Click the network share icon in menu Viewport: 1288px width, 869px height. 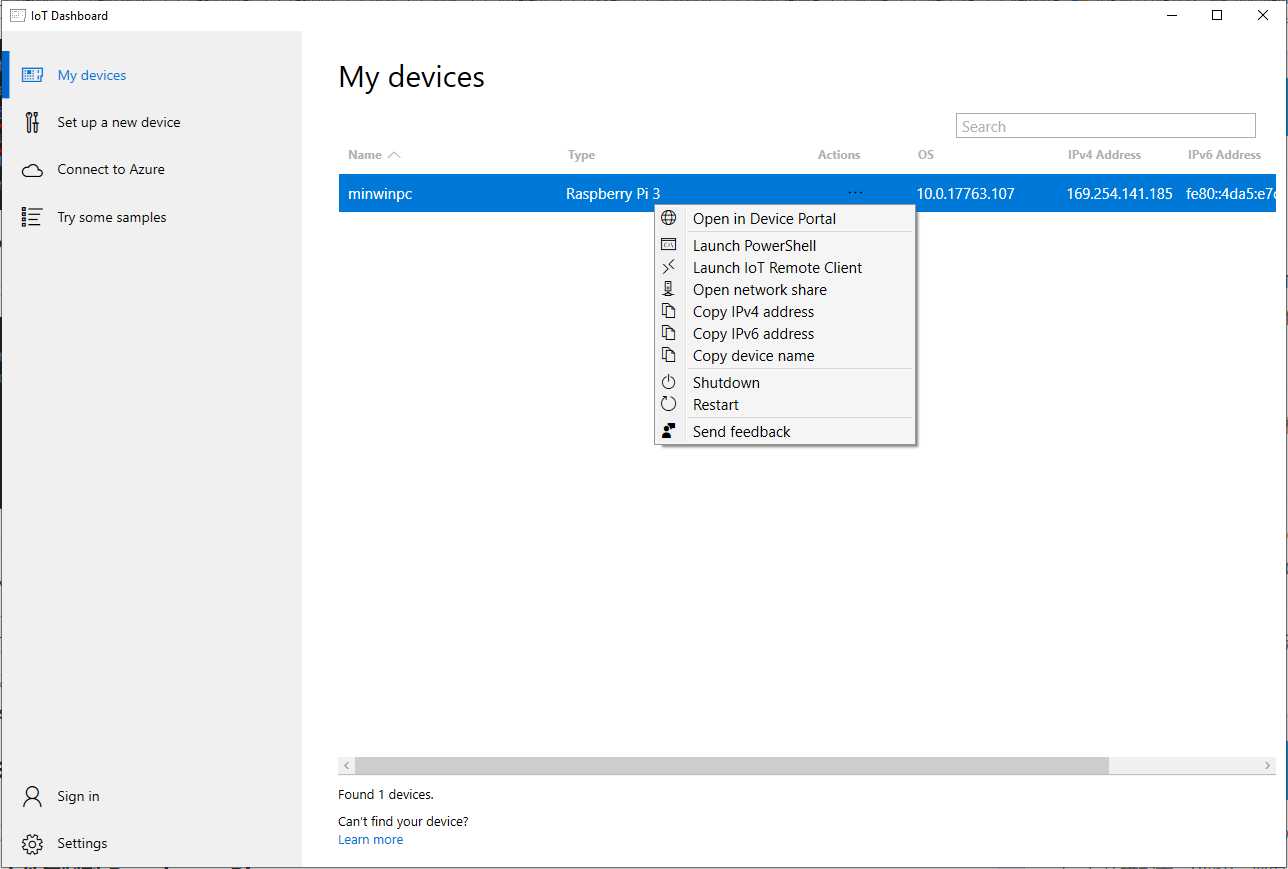coord(669,289)
